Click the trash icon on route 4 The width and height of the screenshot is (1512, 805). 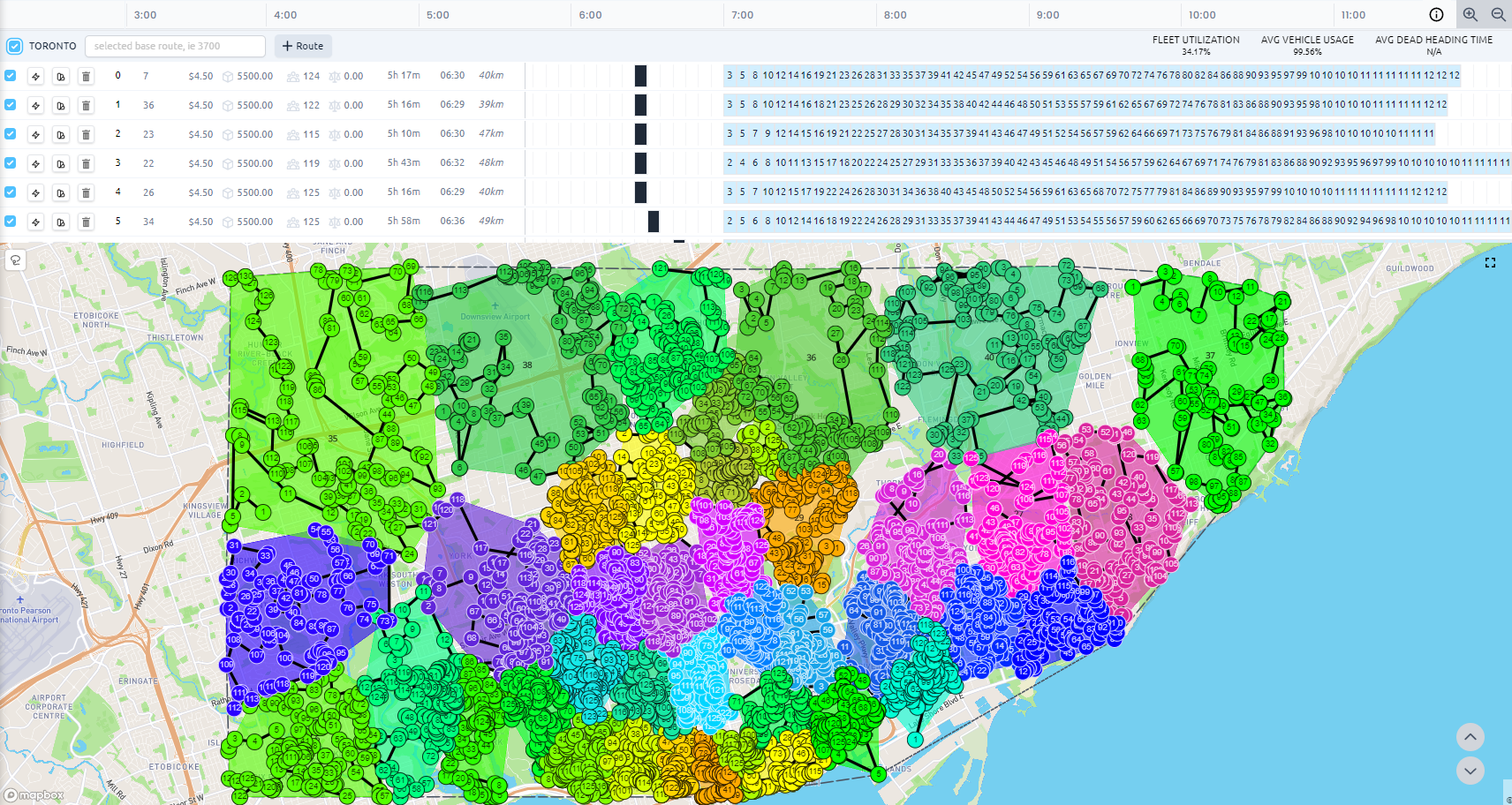point(86,192)
